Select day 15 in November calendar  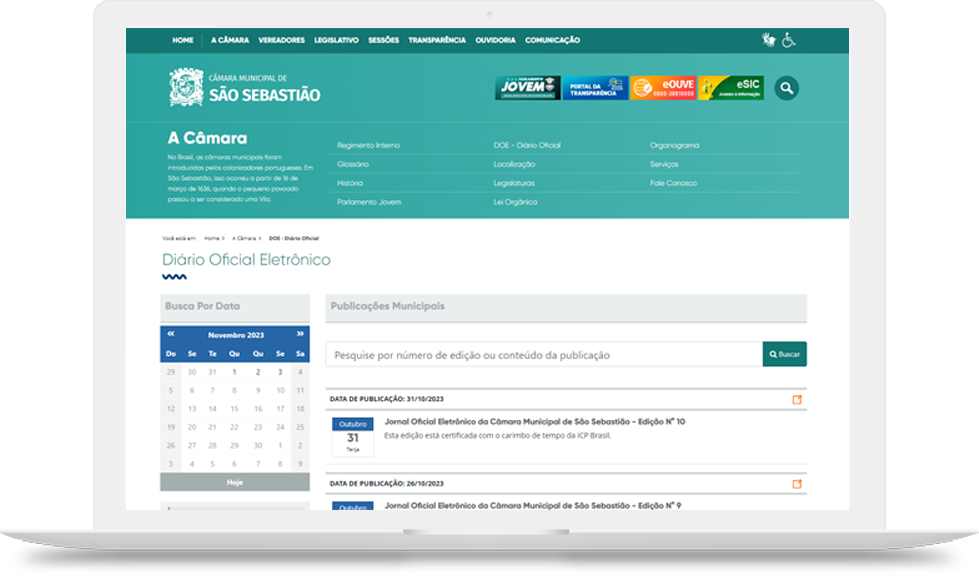tap(235, 409)
